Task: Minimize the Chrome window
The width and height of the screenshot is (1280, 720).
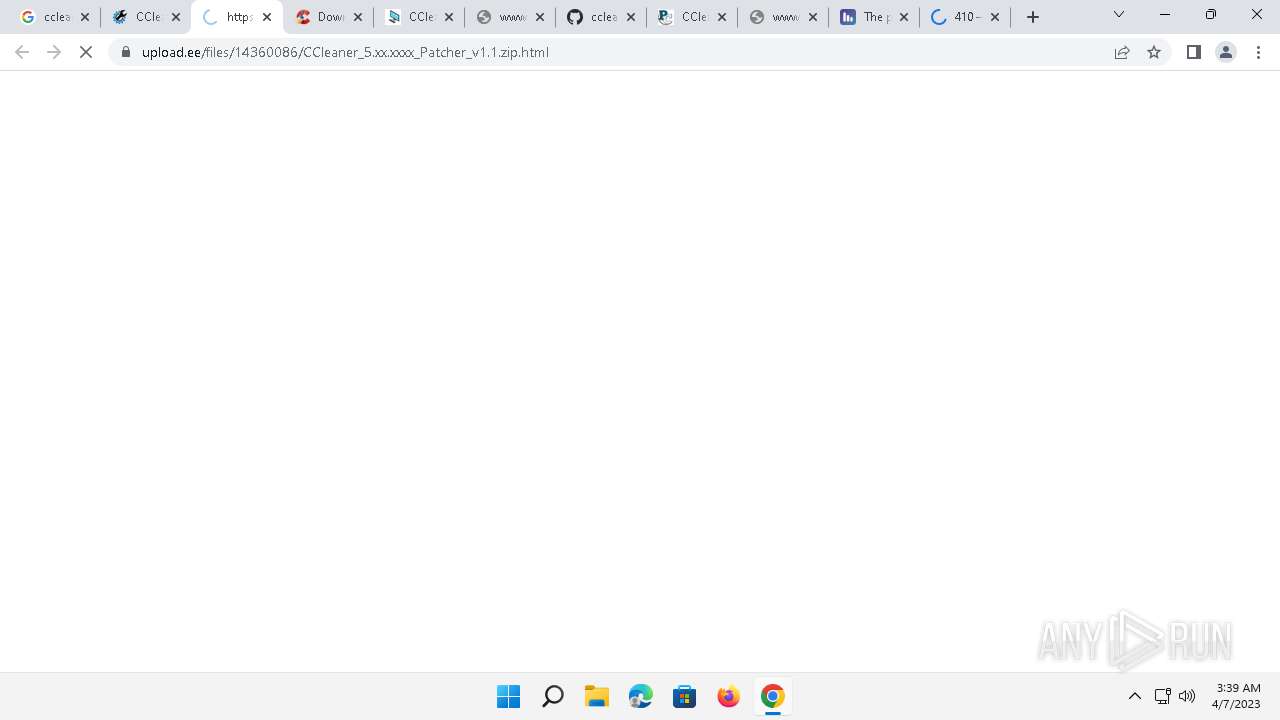Action: coord(1165,14)
